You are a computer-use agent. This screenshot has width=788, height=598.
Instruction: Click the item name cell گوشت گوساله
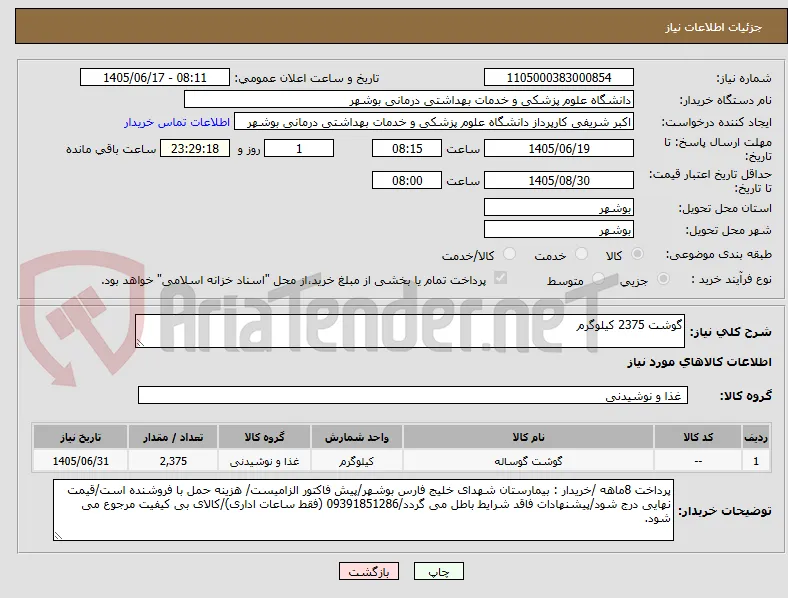(528, 461)
